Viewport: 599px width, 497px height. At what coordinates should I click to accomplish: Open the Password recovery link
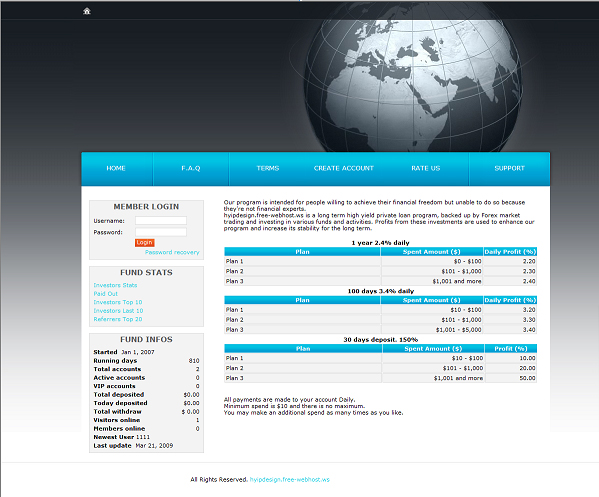172,252
